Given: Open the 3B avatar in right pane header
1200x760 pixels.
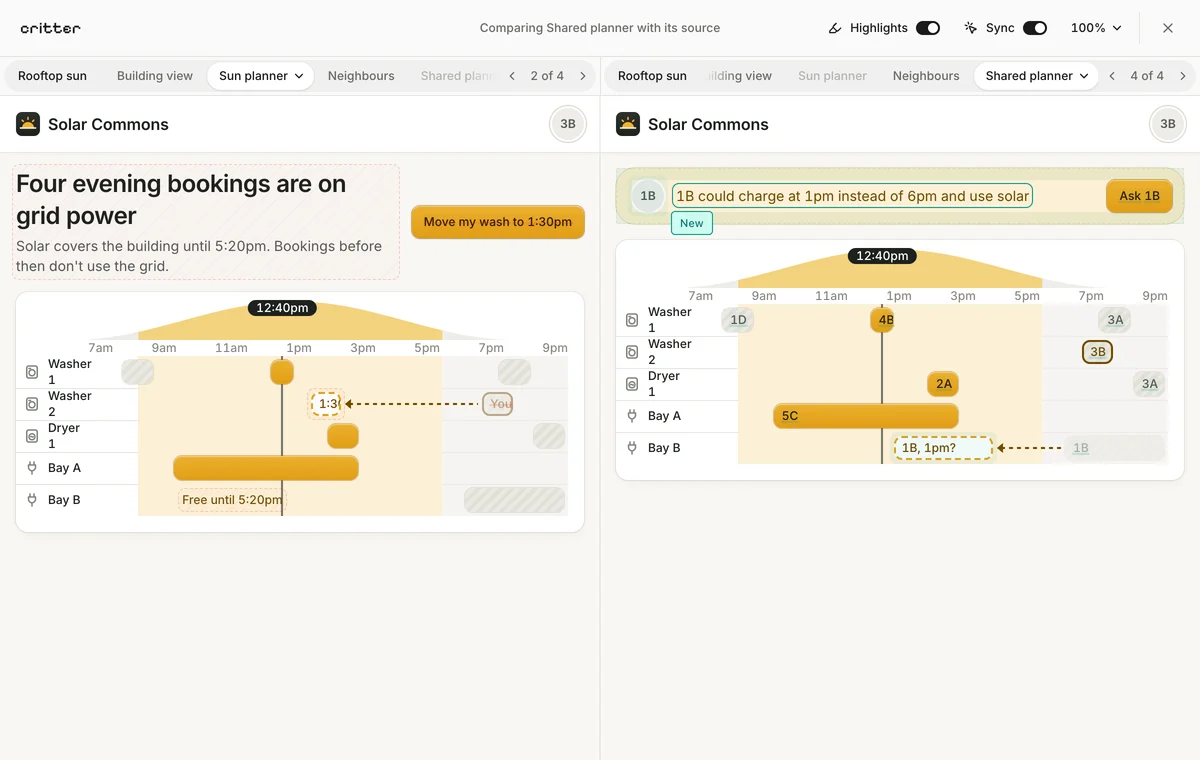Looking at the screenshot, I should [x=1168, y=124].
